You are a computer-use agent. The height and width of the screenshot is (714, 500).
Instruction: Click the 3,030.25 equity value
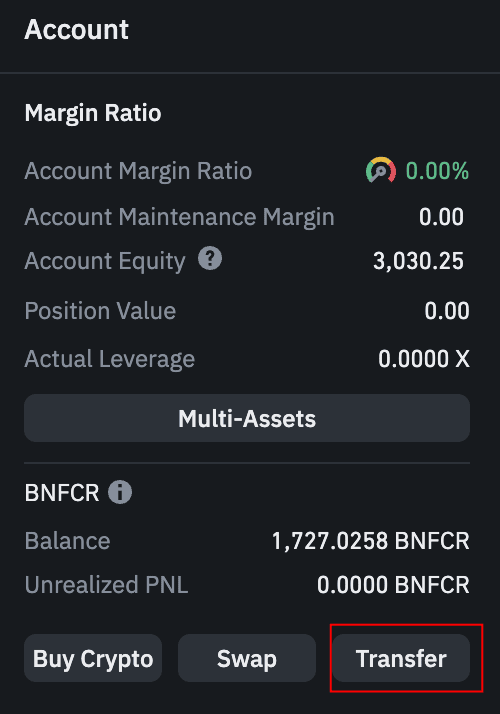pos(418,261)
